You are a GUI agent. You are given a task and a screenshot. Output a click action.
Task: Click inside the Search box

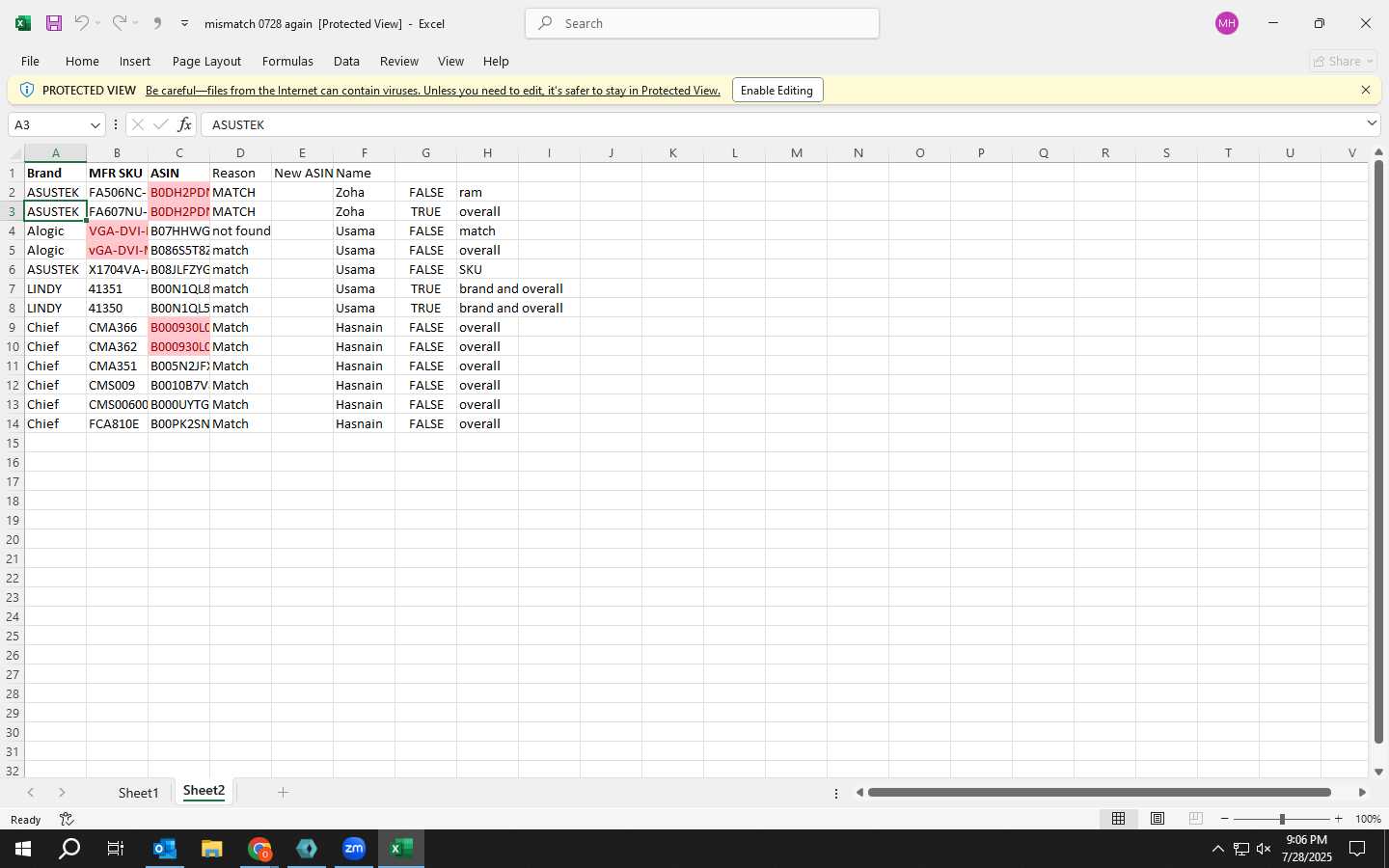(702, 23)
